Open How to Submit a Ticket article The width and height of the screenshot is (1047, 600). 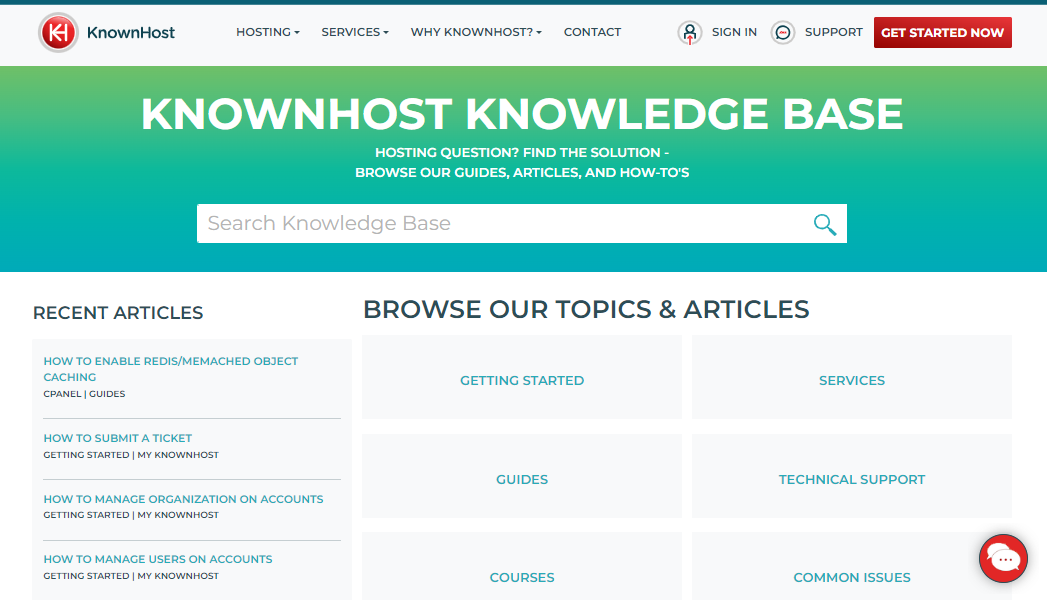point(118,438)
